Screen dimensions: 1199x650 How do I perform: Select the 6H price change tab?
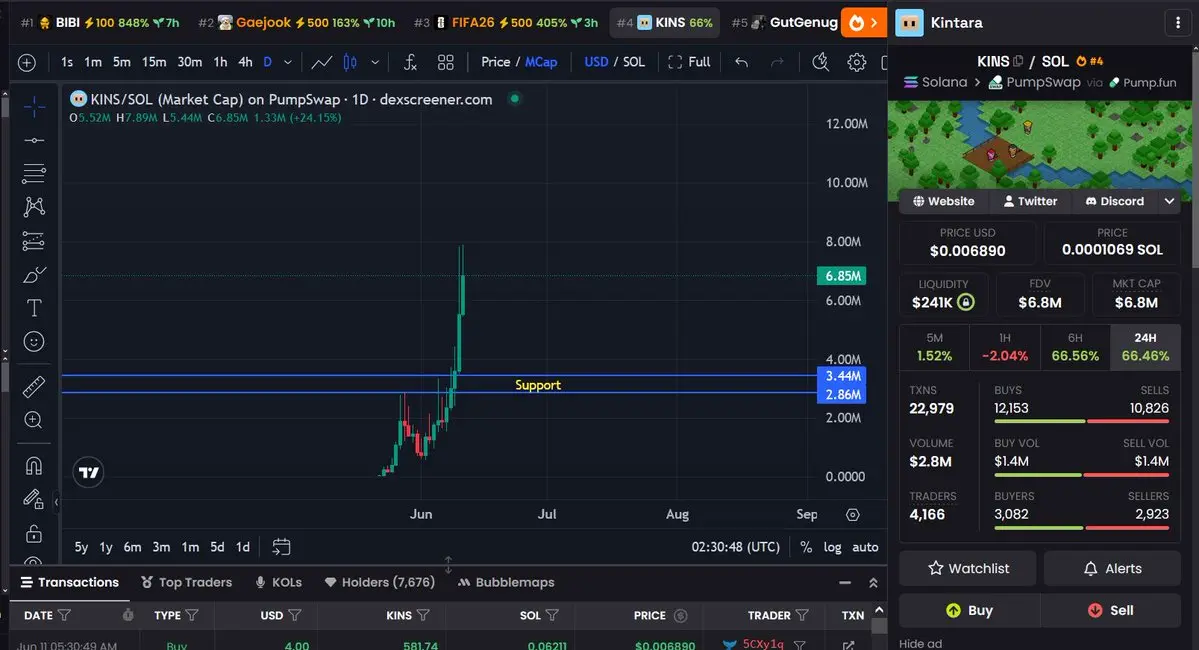pos(1074,347)
